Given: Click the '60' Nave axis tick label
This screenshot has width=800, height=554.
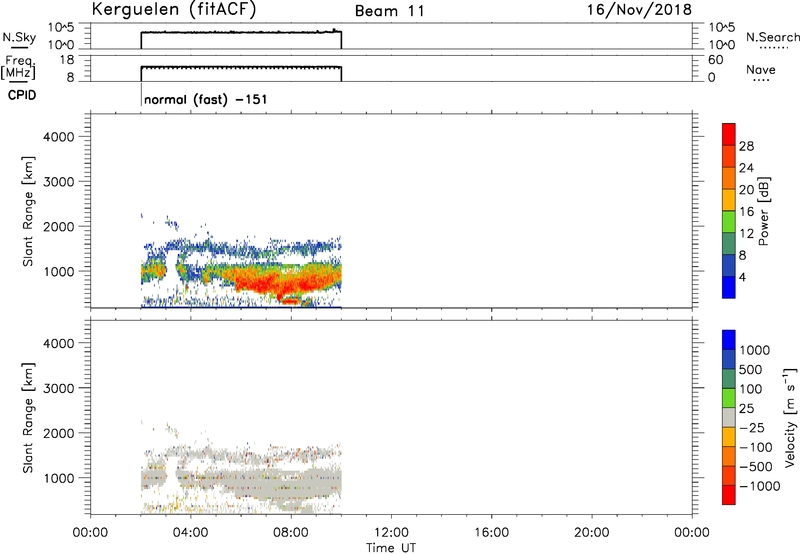Looking at the screenshot, I should tap(715, 60).
